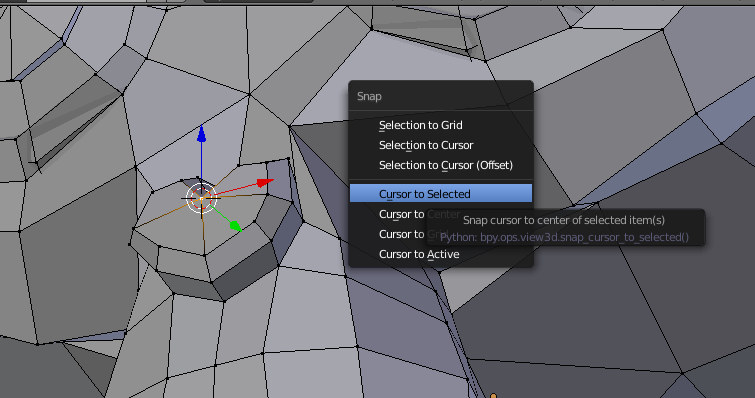Click the 3D cursor crosshair

tap(201, 198)
